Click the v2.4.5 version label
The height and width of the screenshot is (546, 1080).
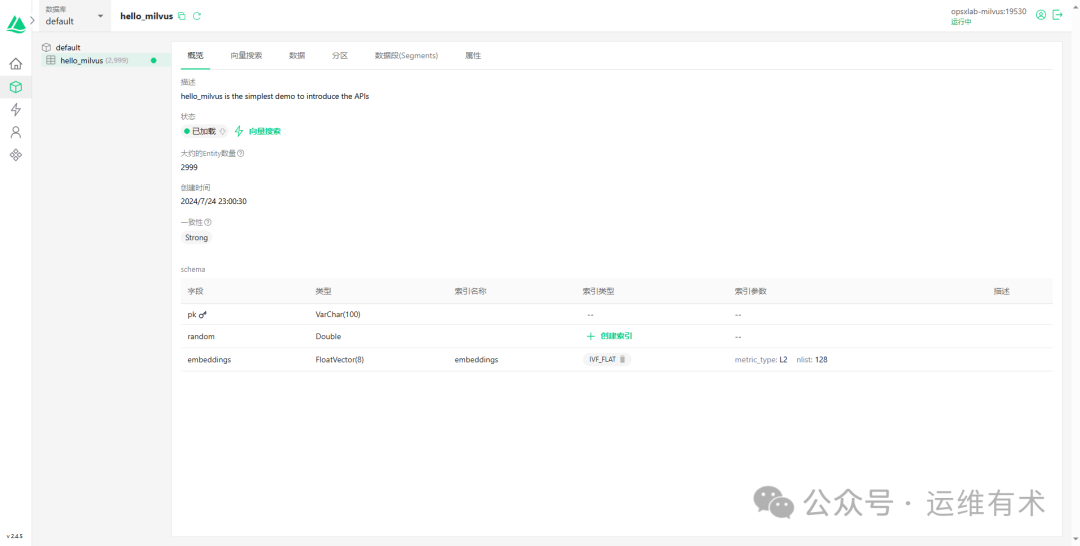click(14, 536)
